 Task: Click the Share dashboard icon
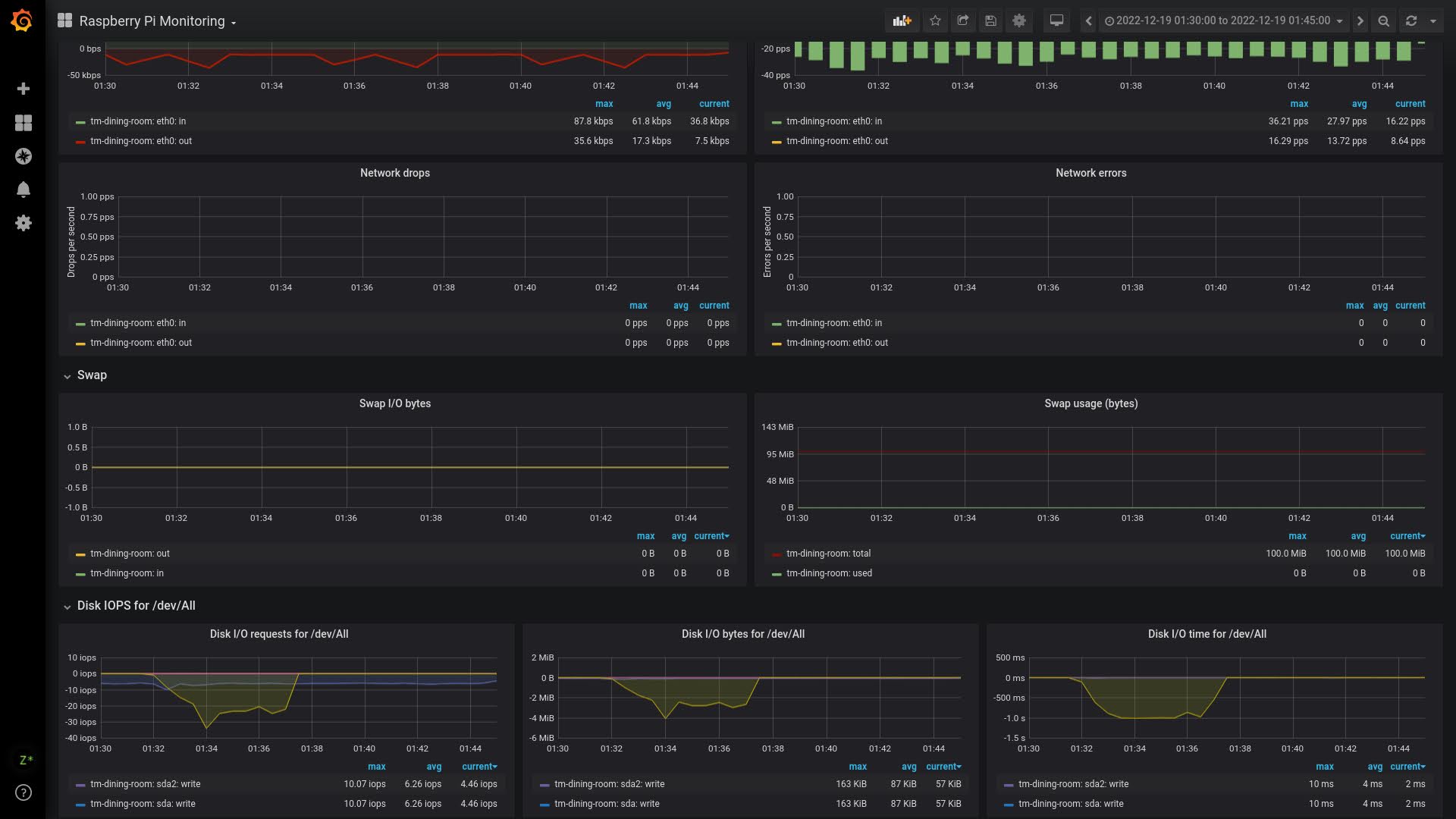pos(963,21)
